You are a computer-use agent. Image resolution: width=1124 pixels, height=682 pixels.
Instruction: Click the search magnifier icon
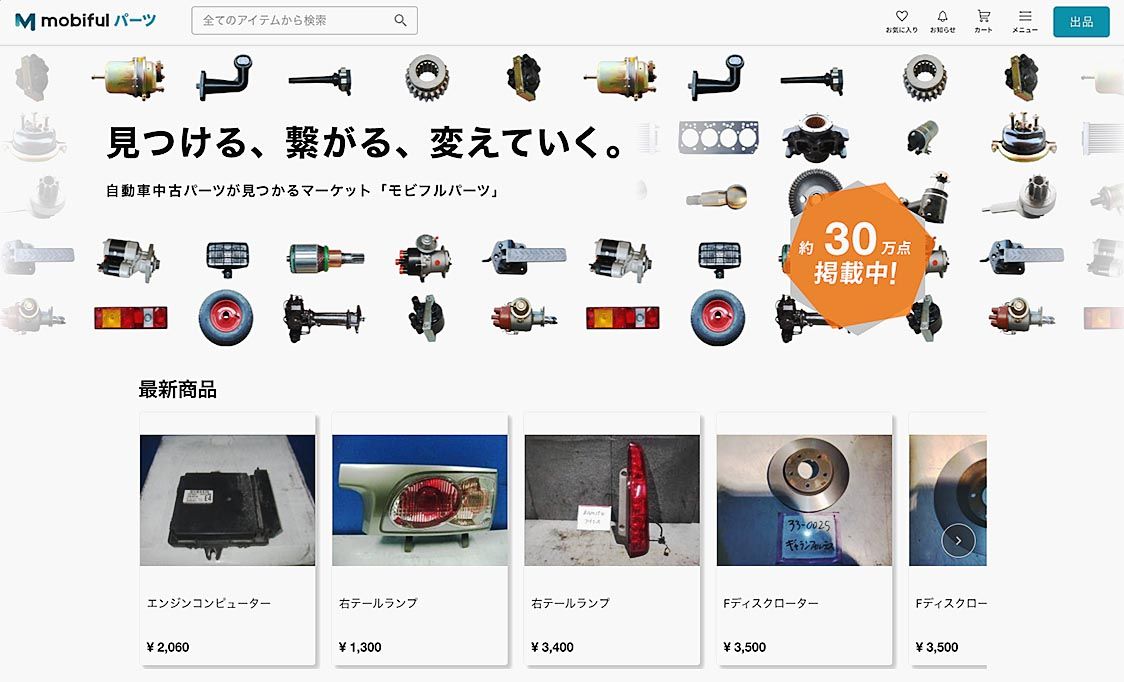click(x=401, y=21)
